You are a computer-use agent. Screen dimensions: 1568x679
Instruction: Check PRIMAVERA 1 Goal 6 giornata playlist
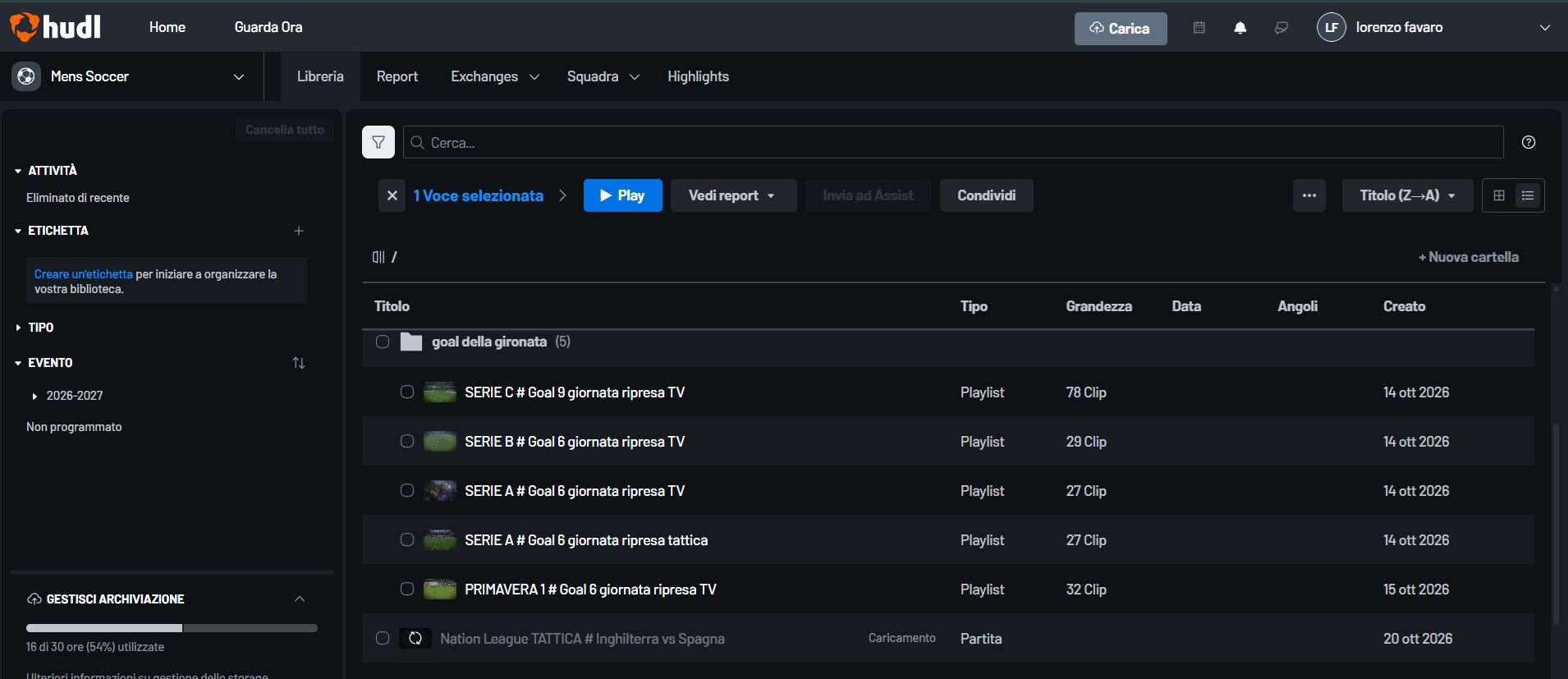pyautogui.click(x=407, y=590)
